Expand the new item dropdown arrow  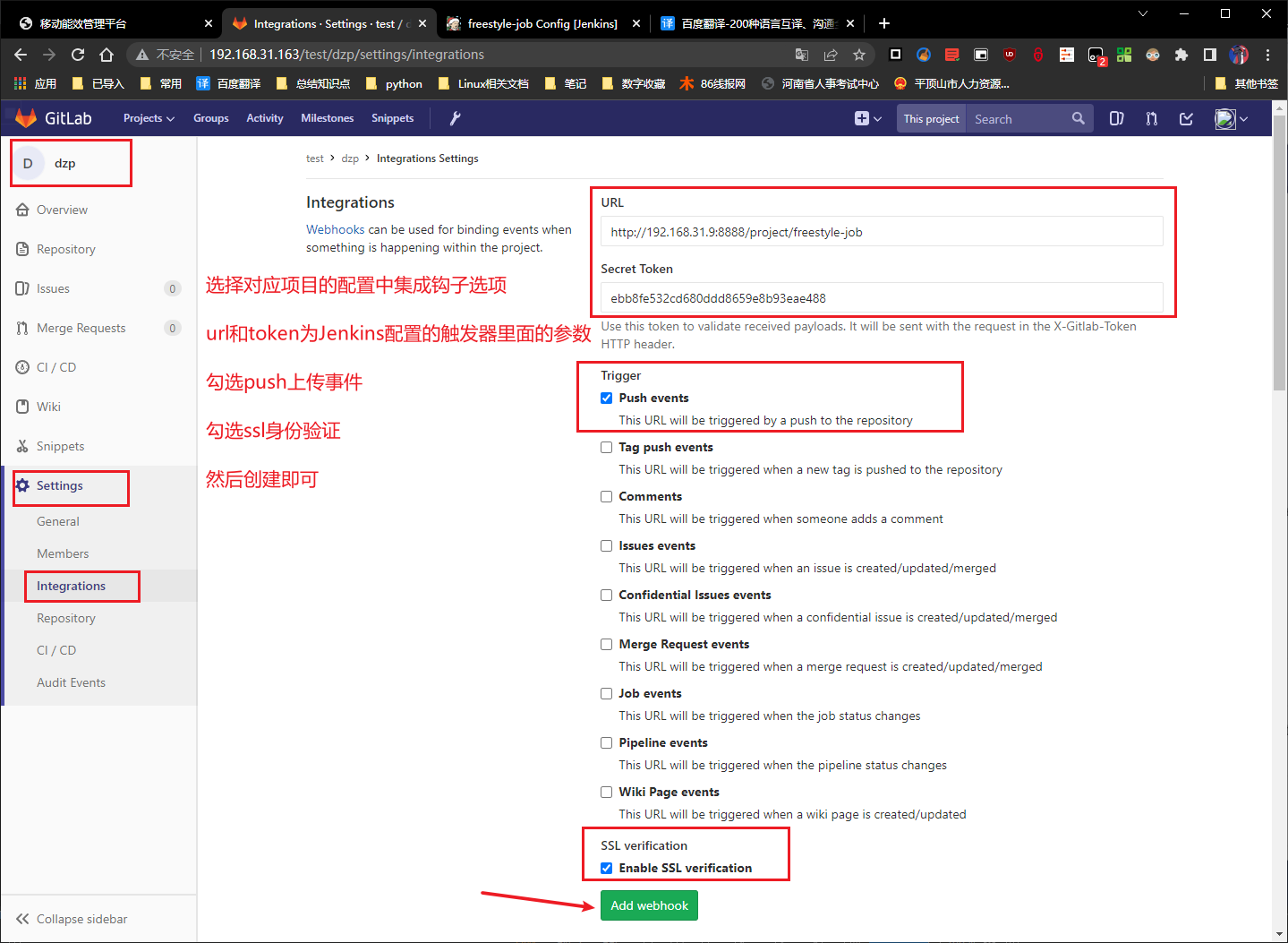click(x=877, y=118)
